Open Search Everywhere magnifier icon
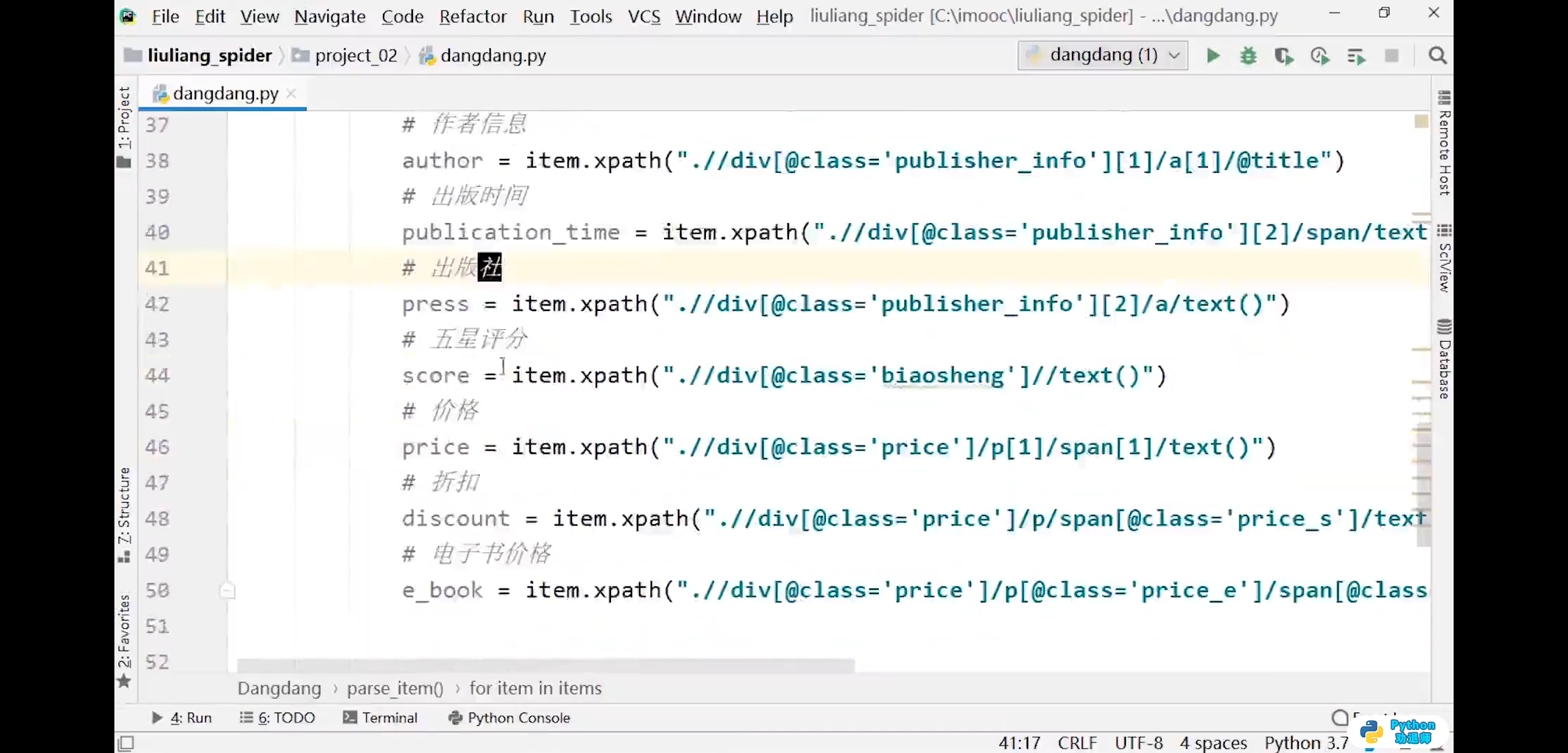 [x=1437, y=56]
